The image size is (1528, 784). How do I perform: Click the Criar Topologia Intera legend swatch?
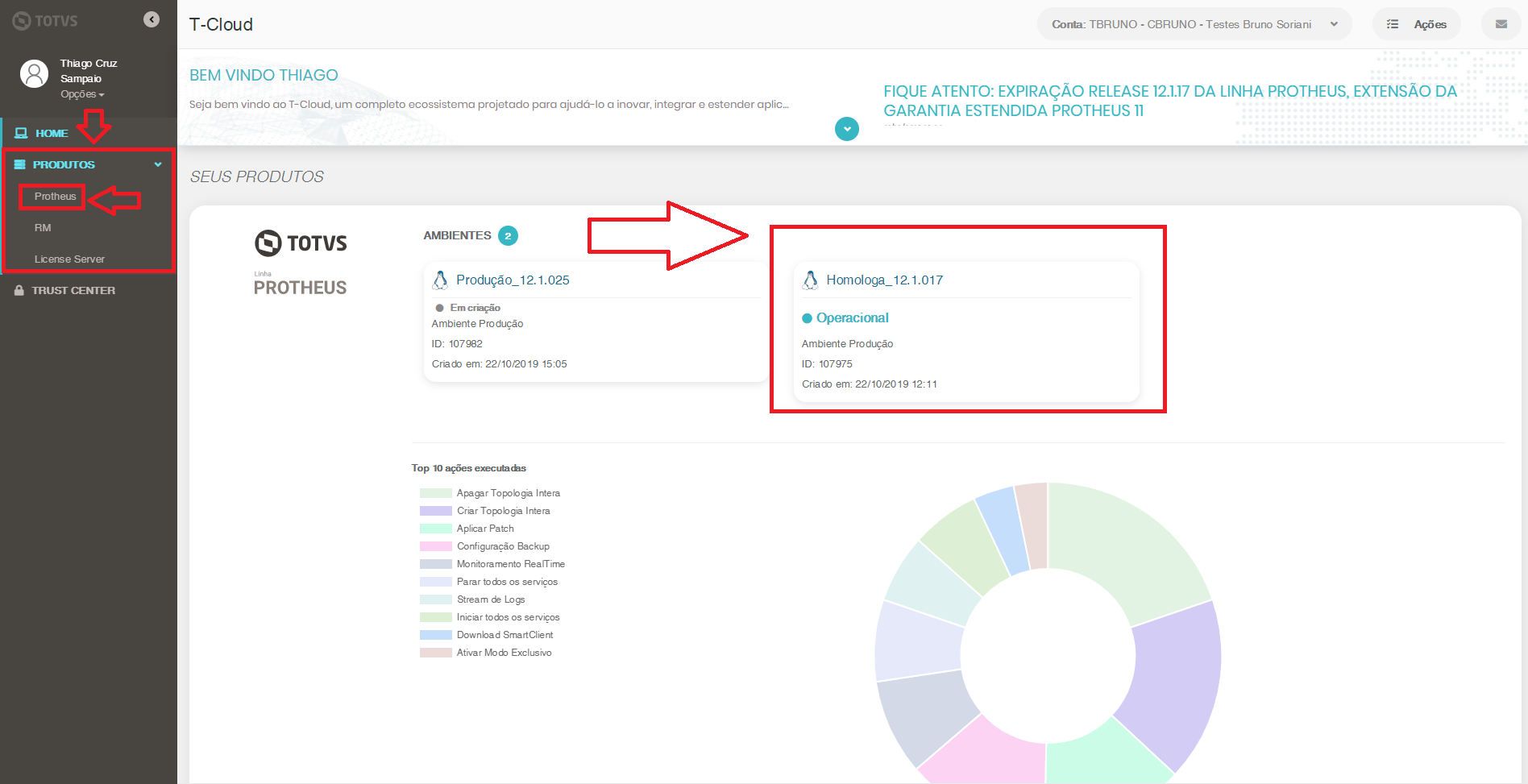[435, 511]
